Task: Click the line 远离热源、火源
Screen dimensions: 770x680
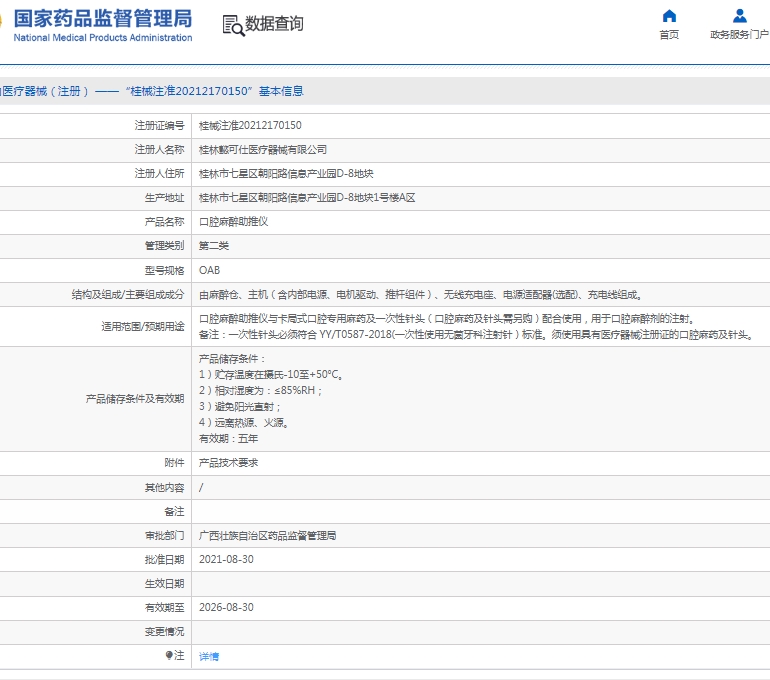Action: tap(244, 423)
